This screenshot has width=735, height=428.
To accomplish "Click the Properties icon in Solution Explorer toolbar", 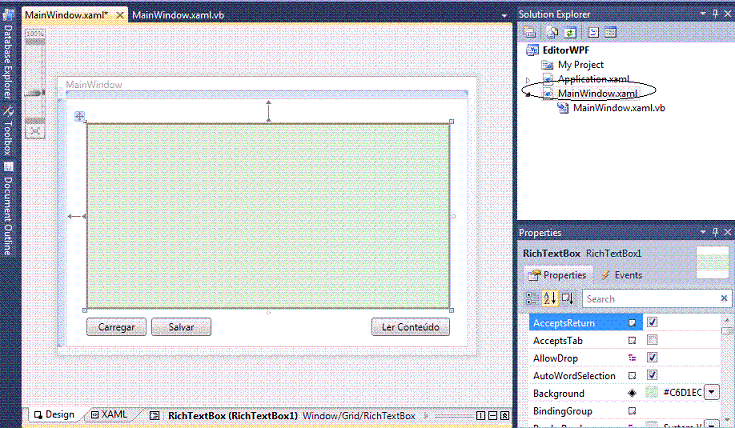I will pyautogui.click(x=527, y=32).
